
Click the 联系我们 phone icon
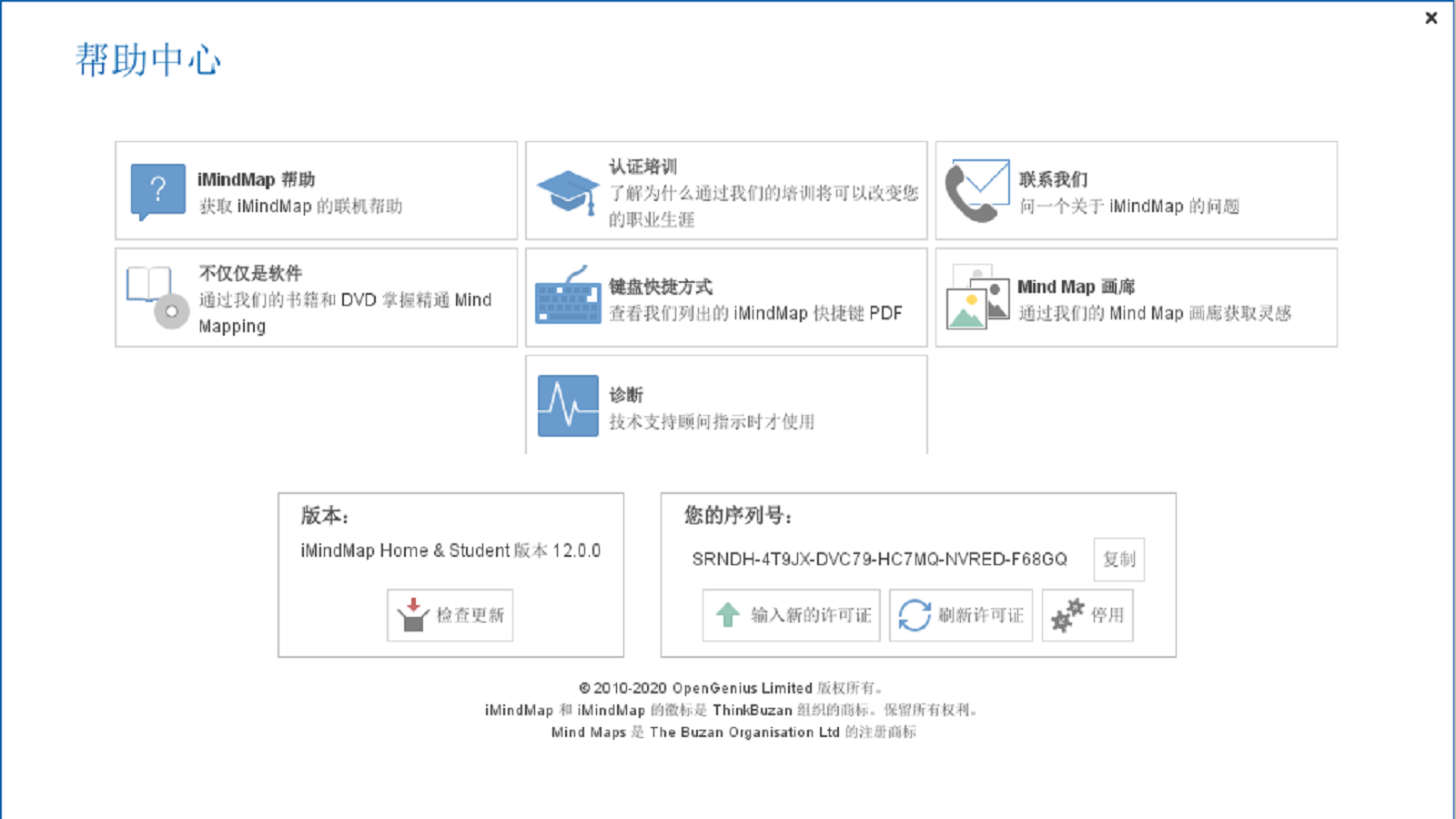click(976, 190)
